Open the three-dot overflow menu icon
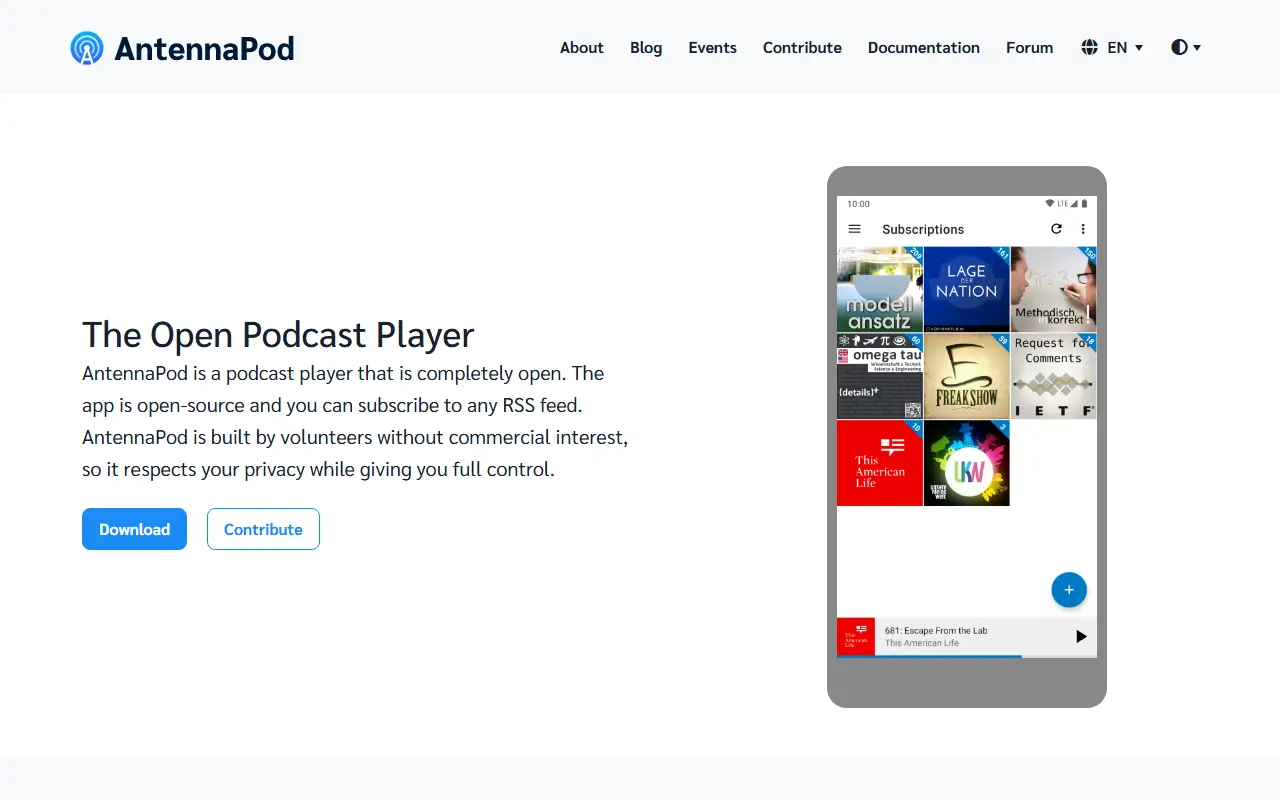Image resolution: width=1280 pixels, height=800 pixels. [x=1083, y=229]
